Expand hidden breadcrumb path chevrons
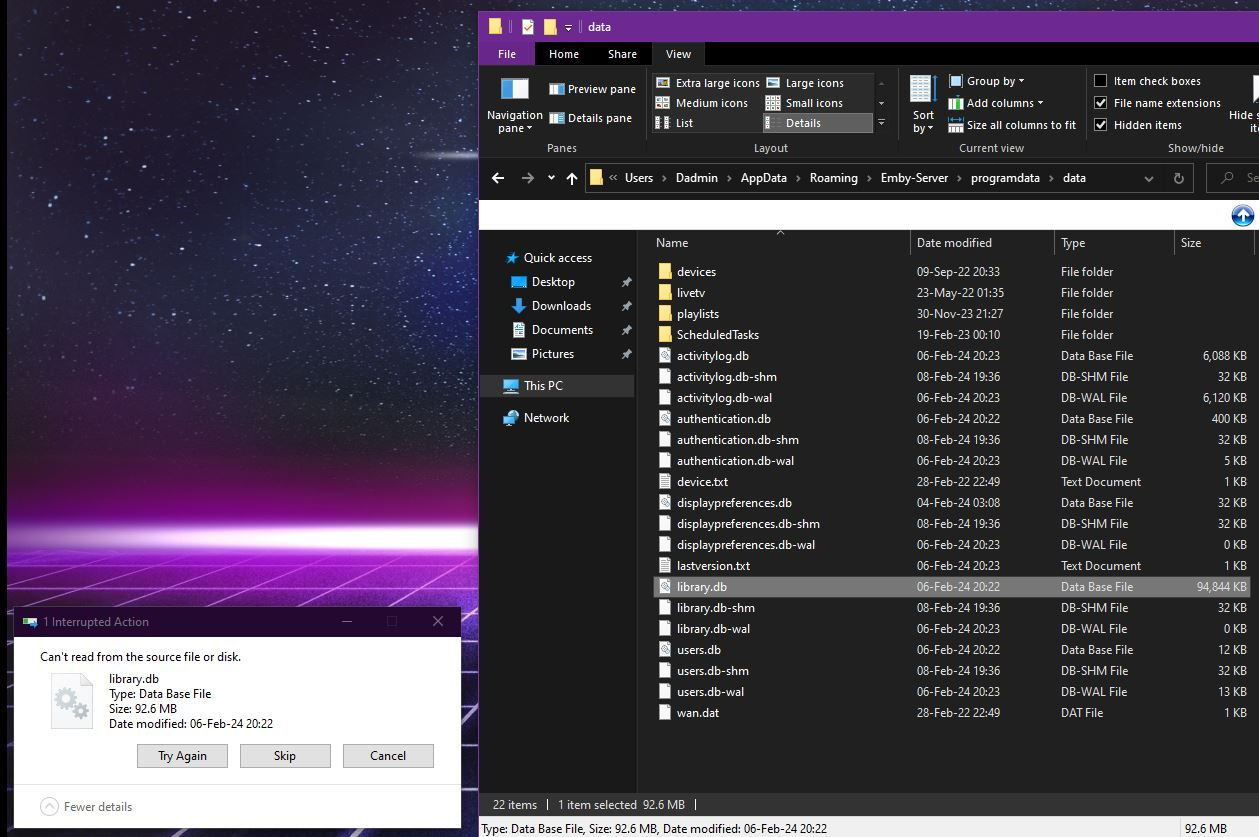The image size is (1259, 837). 613,178
